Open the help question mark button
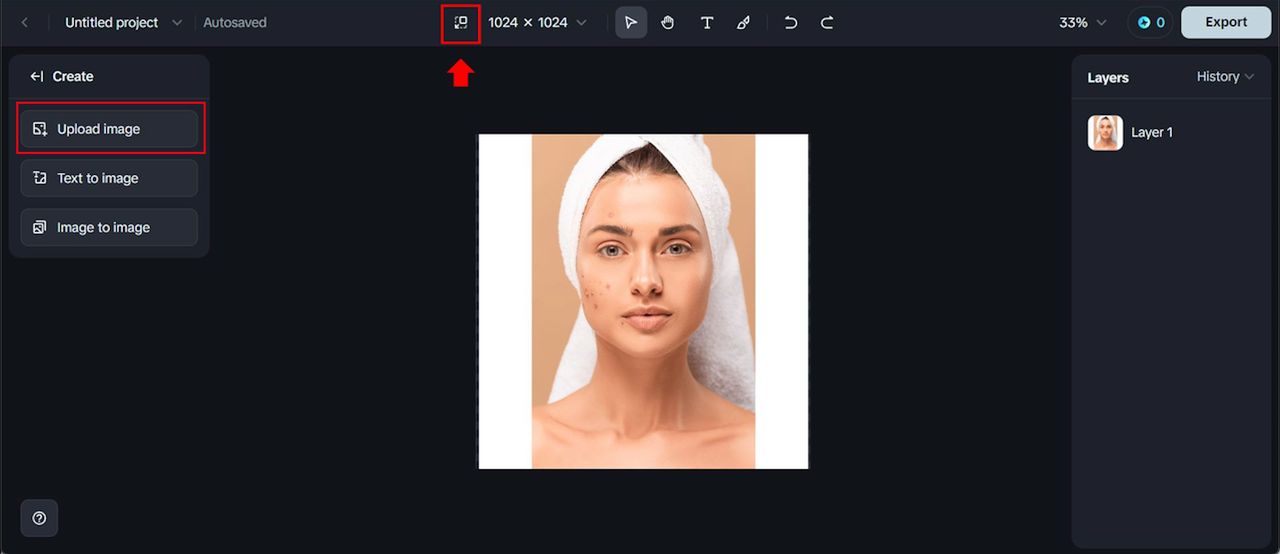The image size is (1280, 554). [x=39, y=518]
